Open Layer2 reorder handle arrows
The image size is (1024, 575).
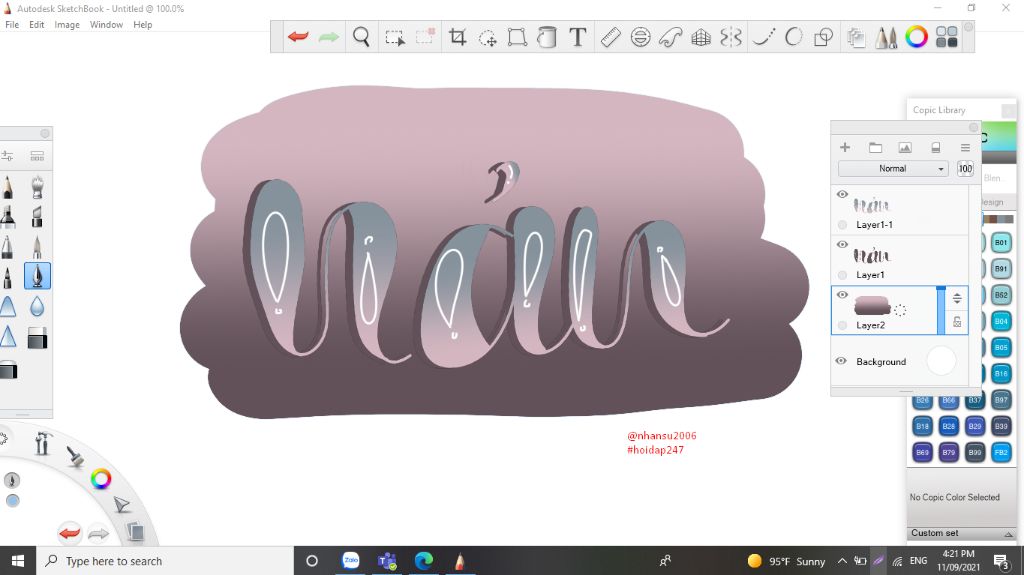coord(957,299)
